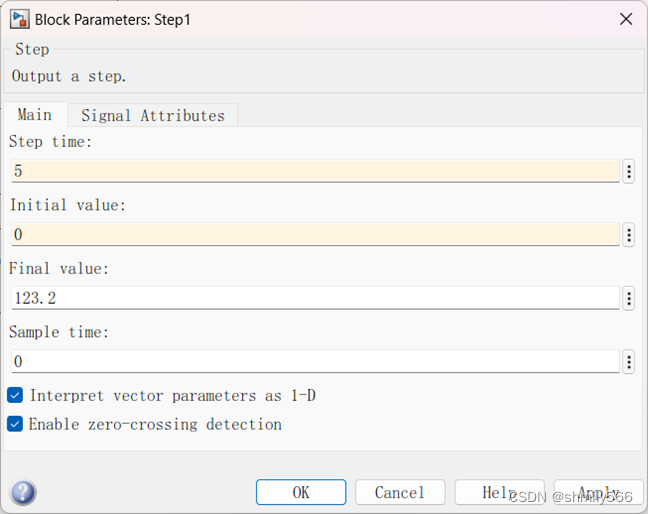Open the Sample time options menu

click(x=629, y=362)
